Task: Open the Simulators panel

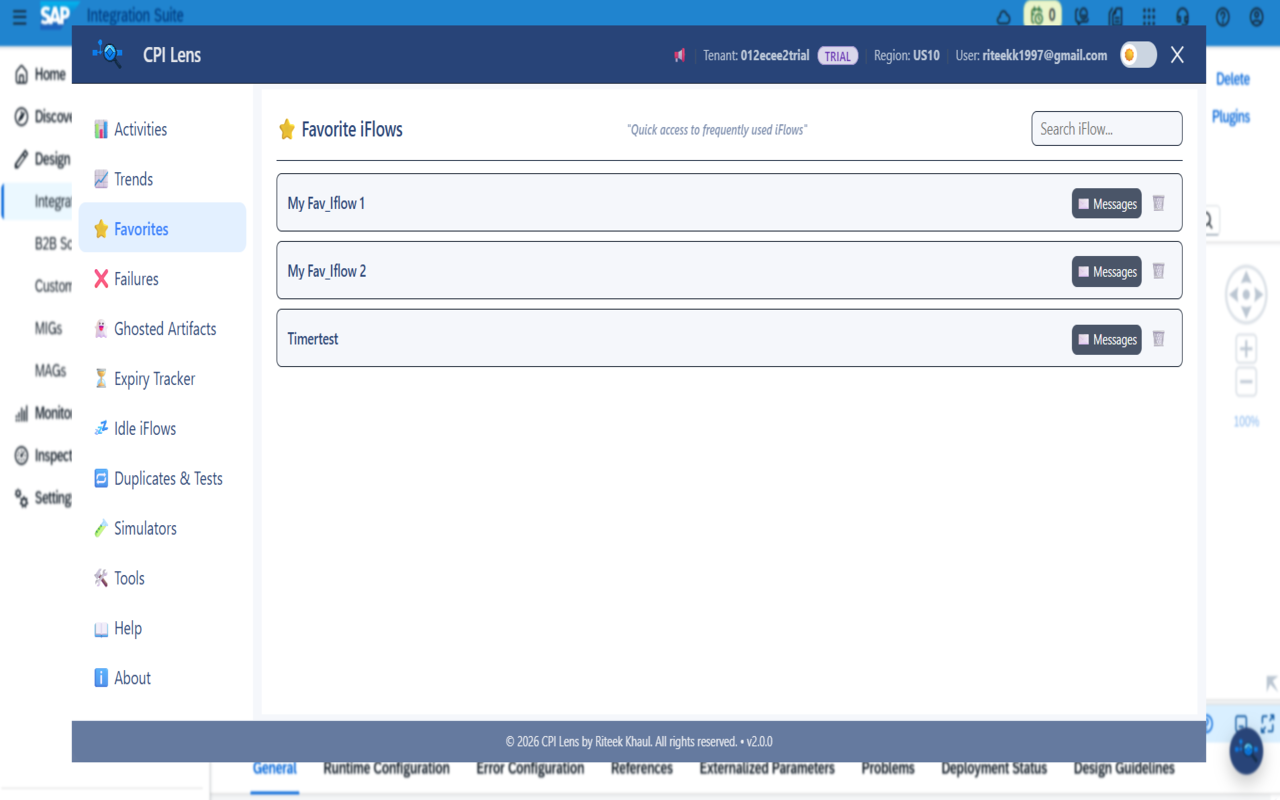Action: pos(144,528)
